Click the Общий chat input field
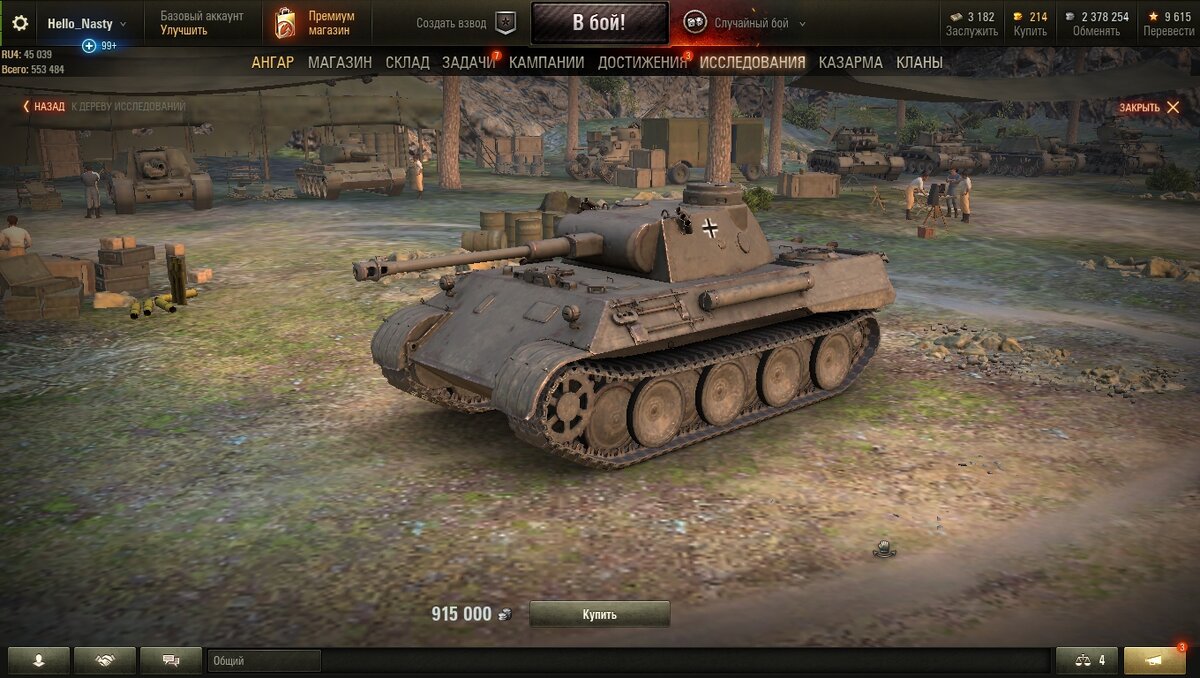 [264, 660]
